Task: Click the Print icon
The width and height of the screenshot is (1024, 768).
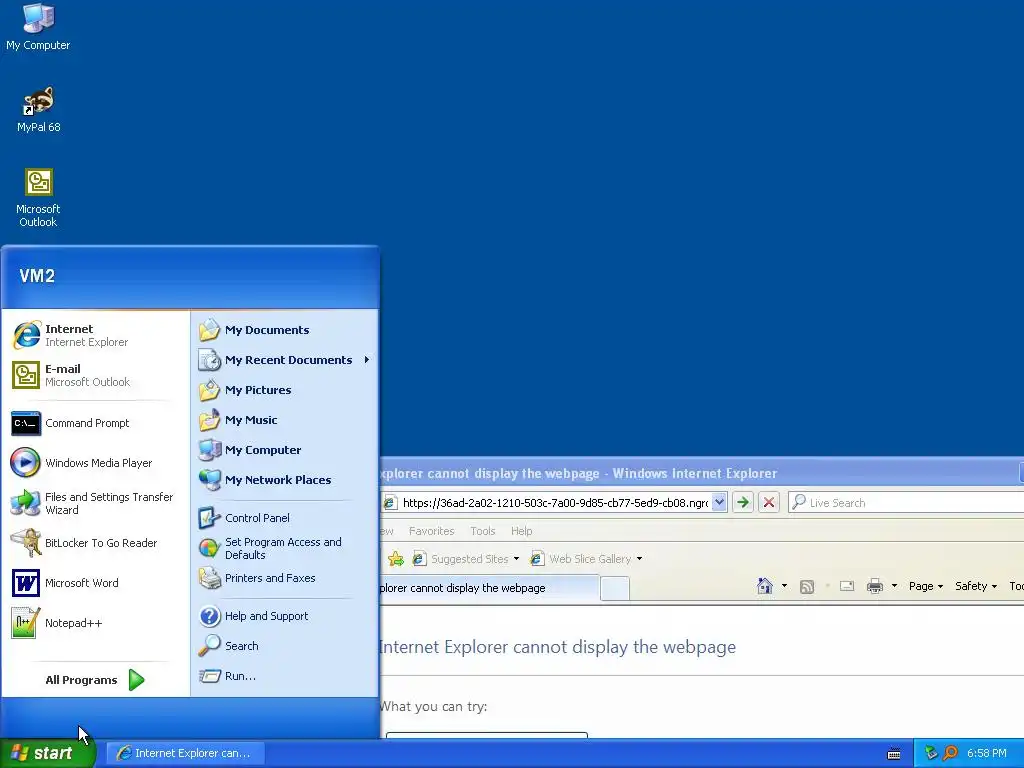Action: [x=874, y=586]
